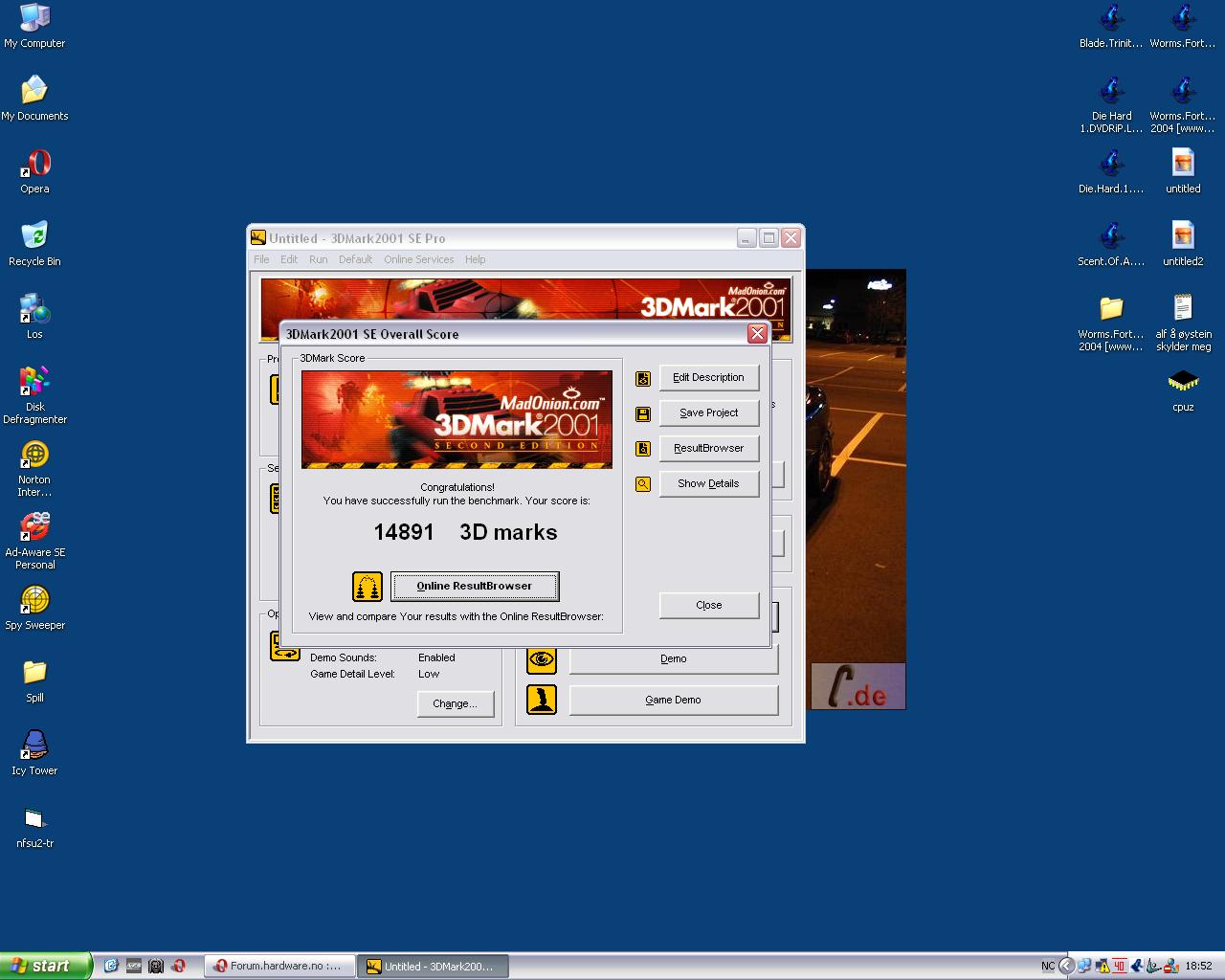Screen dimensions: 1225x980
Task: Click the 14891 3D marks score text
Action: [465, 532]
